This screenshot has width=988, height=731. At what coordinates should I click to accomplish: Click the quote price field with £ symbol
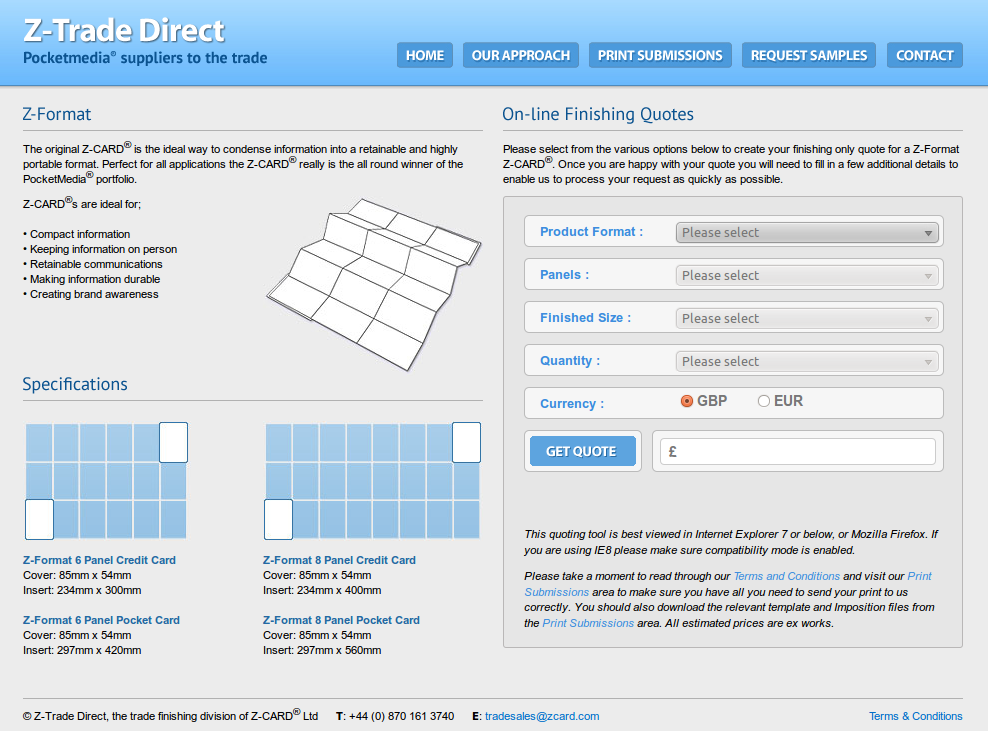pyautogui.click(x=798, y=452)
